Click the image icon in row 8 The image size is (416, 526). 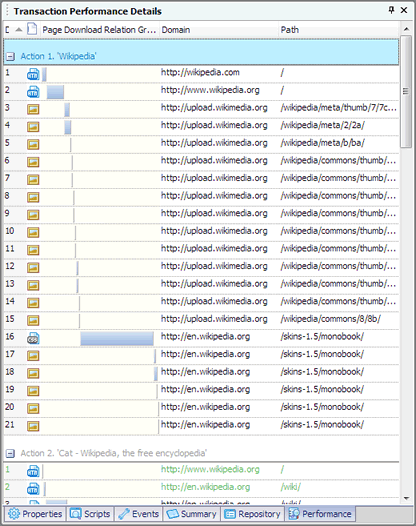click(x=33, y=197)
